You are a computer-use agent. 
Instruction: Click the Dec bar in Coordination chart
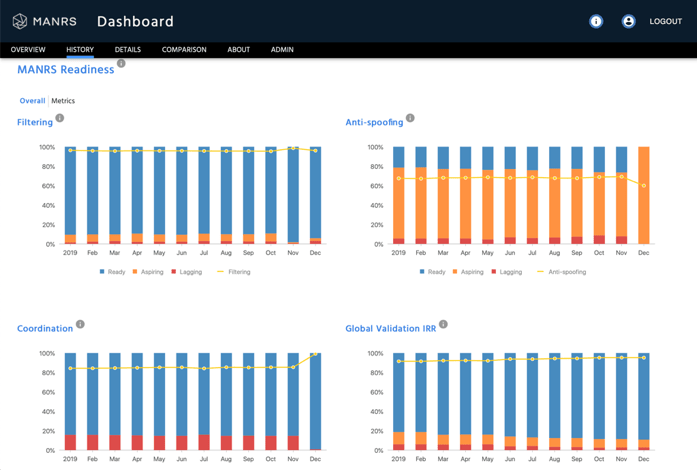tap(315, 402)
